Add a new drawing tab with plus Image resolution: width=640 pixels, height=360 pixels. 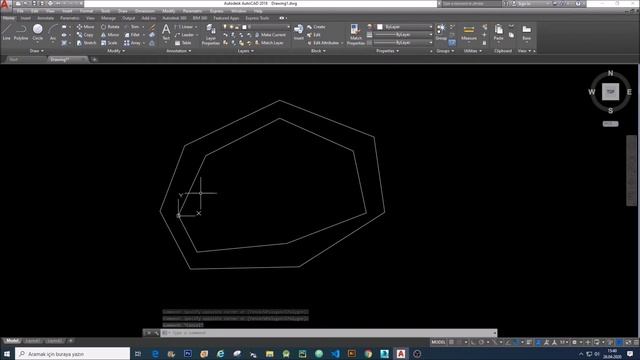tap(94, 60)
